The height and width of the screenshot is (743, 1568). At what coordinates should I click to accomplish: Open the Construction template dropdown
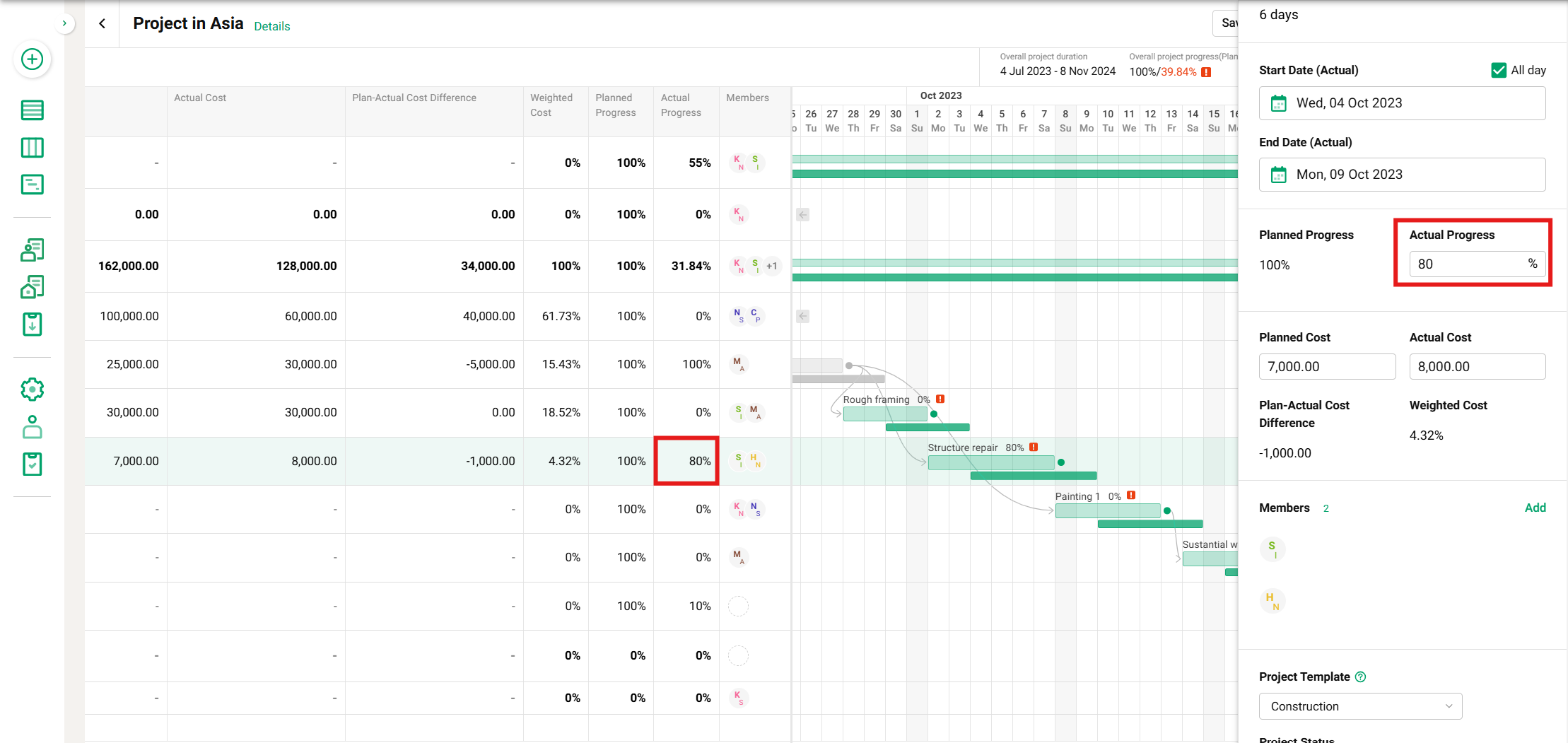click(1359, 706)
